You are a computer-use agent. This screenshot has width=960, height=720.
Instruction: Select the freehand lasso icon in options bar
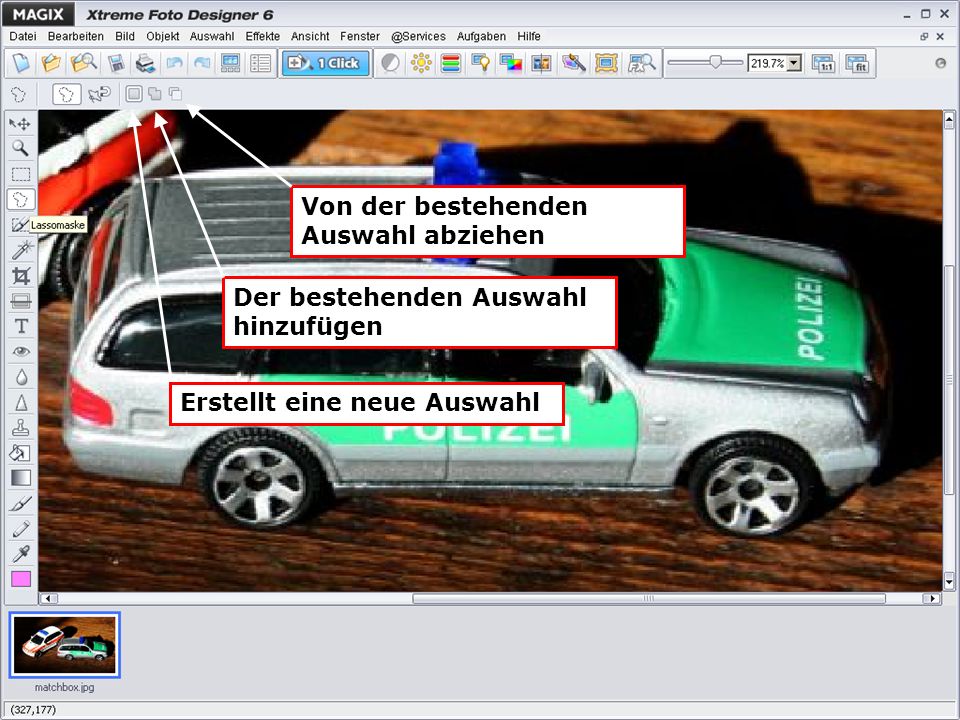tap(19, 94)
